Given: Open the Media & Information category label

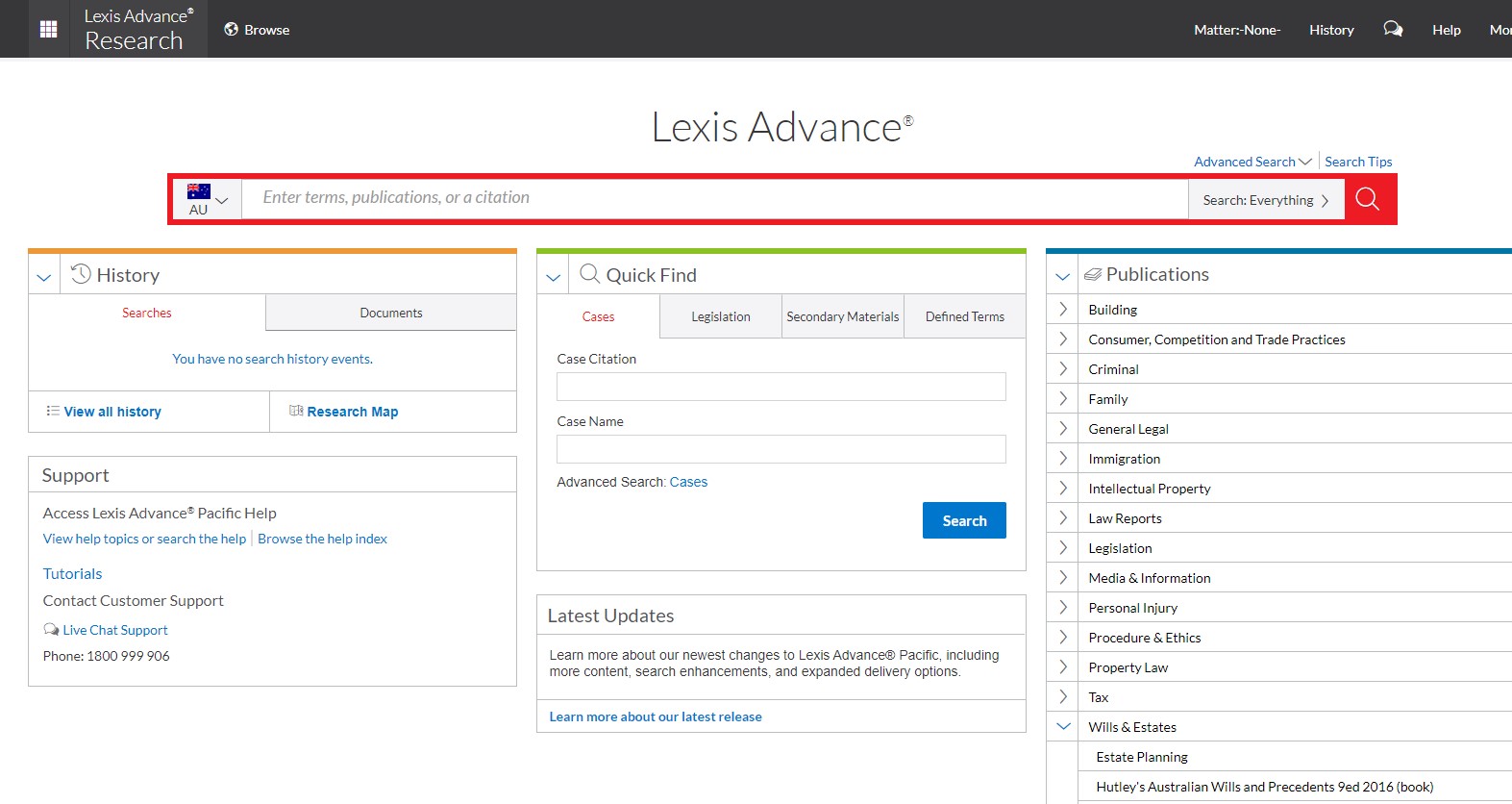Looking at the screenshot, I should (x=1150, y=578).
